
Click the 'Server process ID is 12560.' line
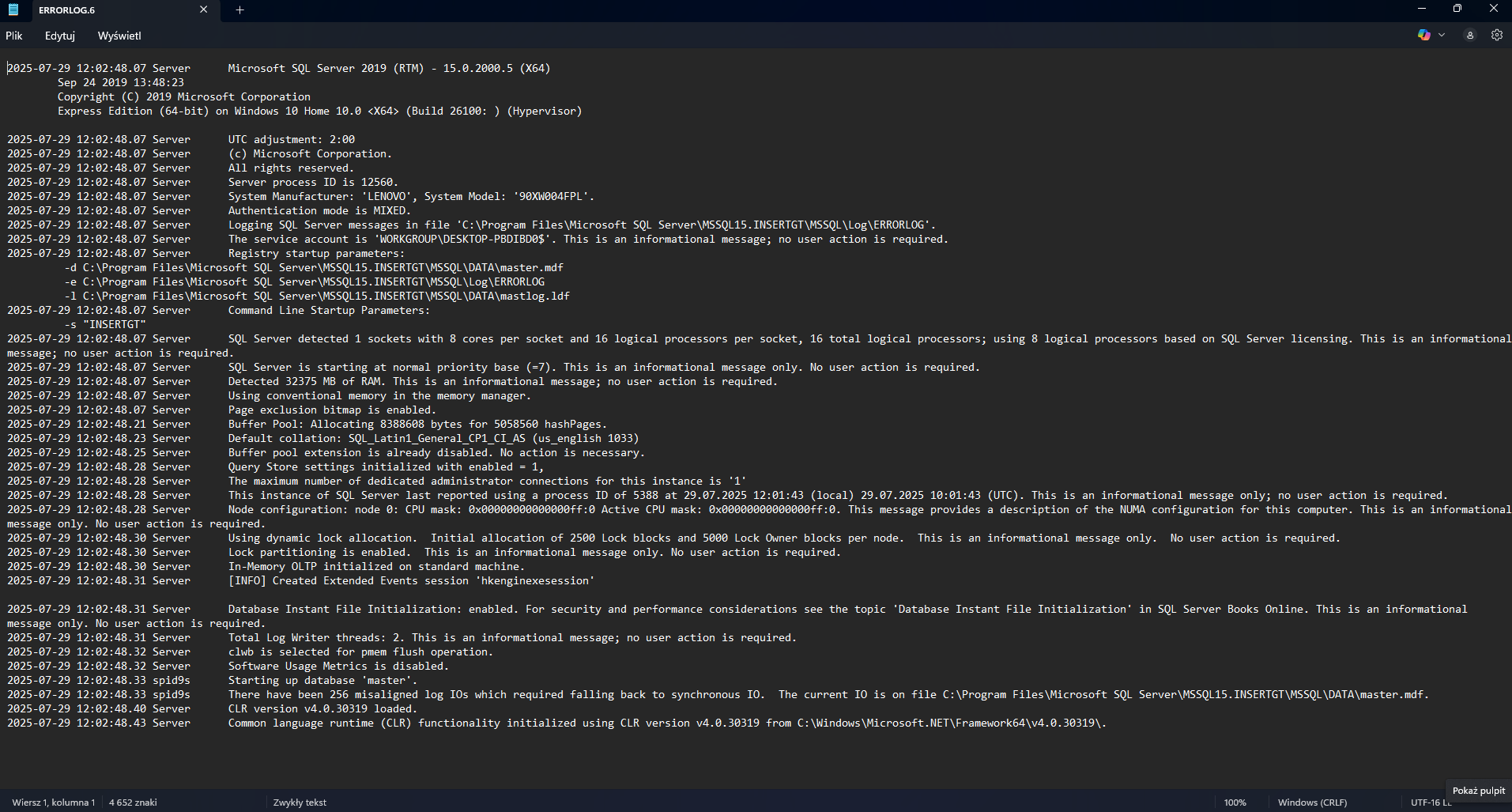(x=202, y=182)
